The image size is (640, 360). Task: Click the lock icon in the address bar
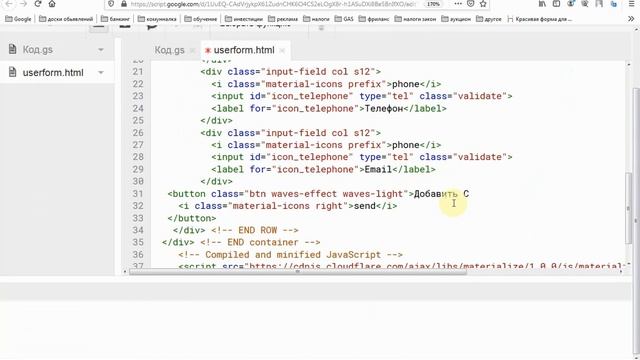click(124, 4)
